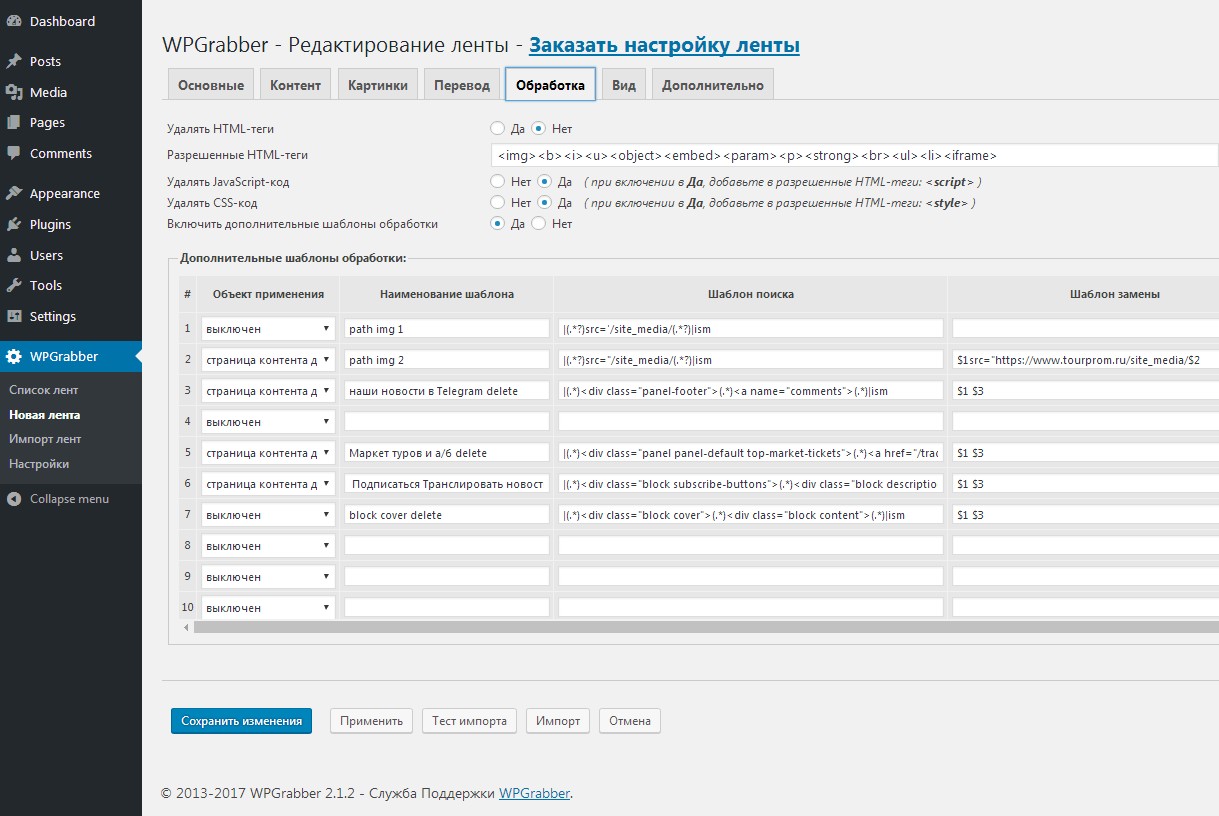Click the Tools wrench icon
The height and width of the screenshot is (816, 1219).
14,285
